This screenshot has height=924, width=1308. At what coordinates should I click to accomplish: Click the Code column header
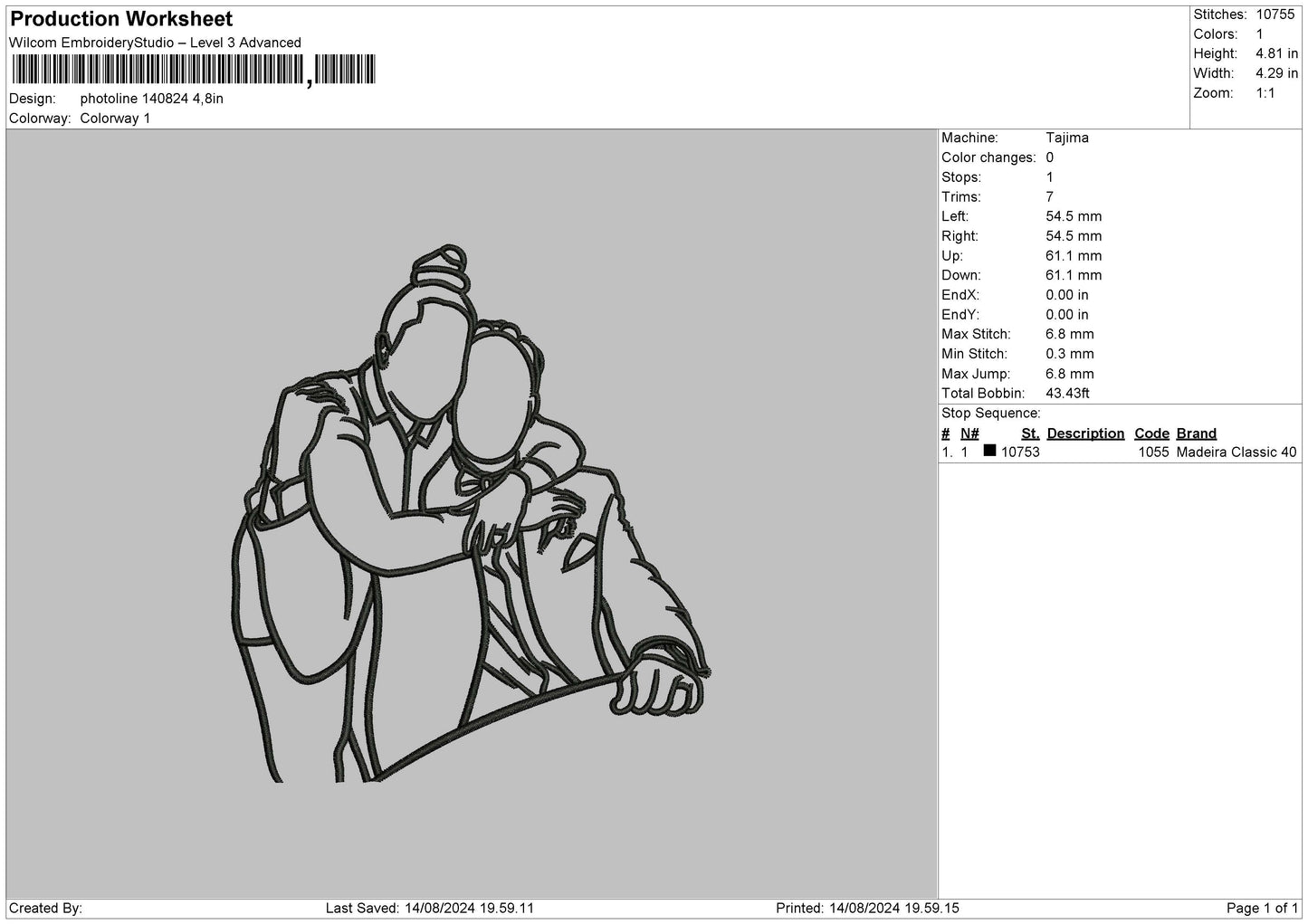point(1151,433)
